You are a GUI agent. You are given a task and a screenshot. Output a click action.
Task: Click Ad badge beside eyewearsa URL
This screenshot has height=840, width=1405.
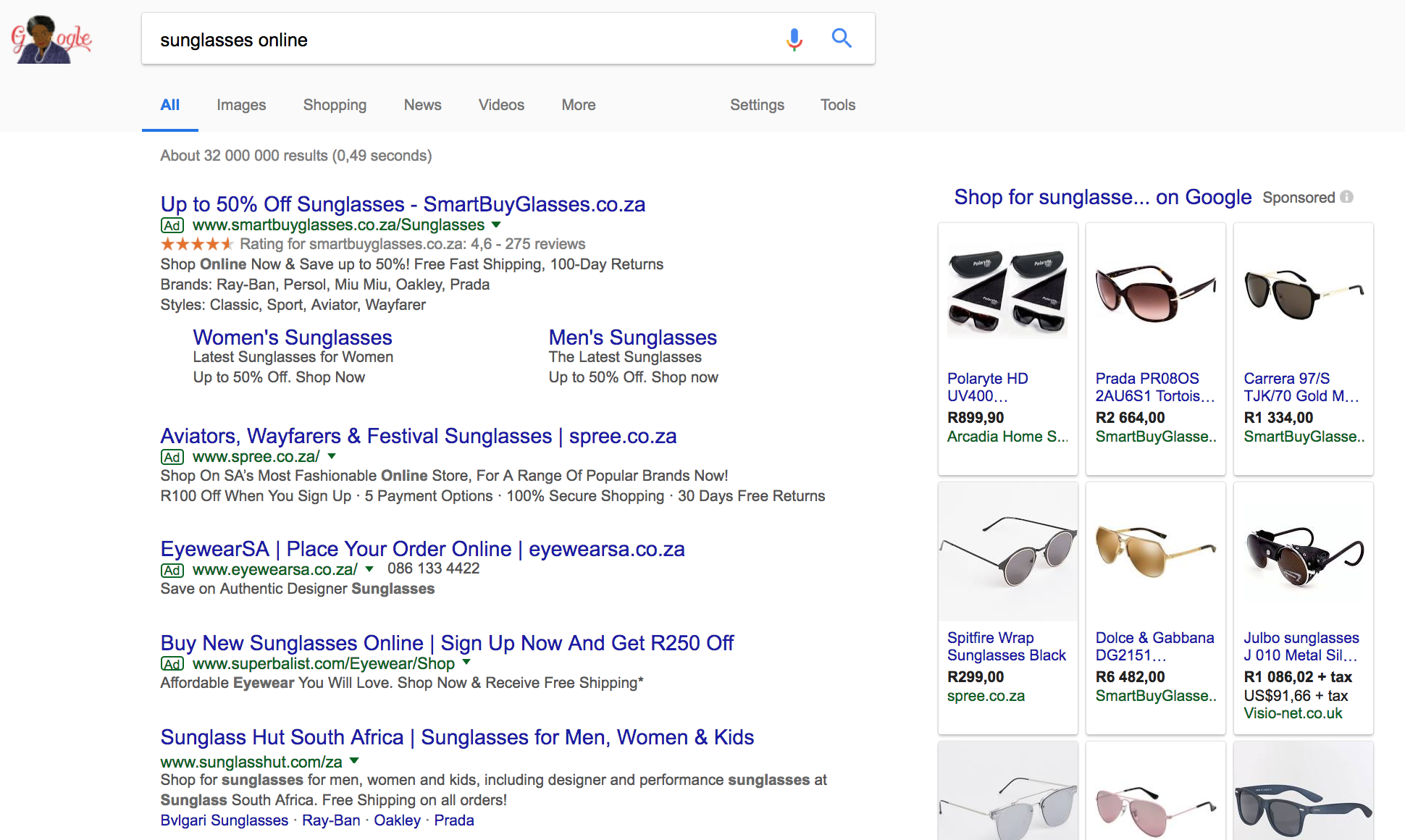[x=172, y=570]
